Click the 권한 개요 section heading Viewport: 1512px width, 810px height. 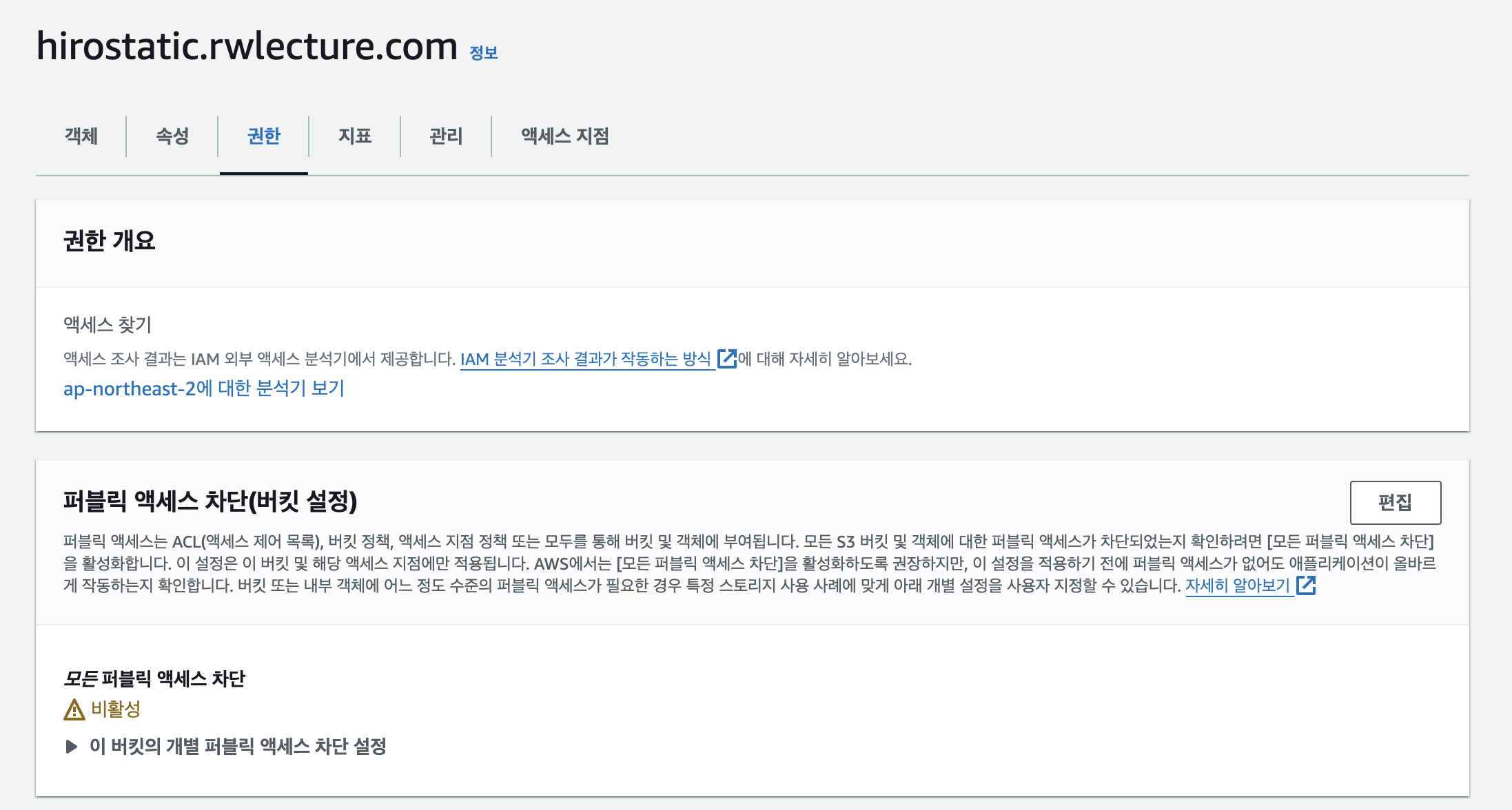click(110, 241)
